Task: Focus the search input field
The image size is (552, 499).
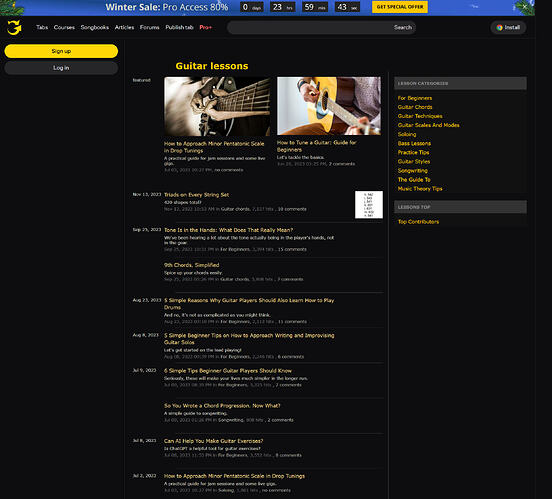Action: point(310,27)
